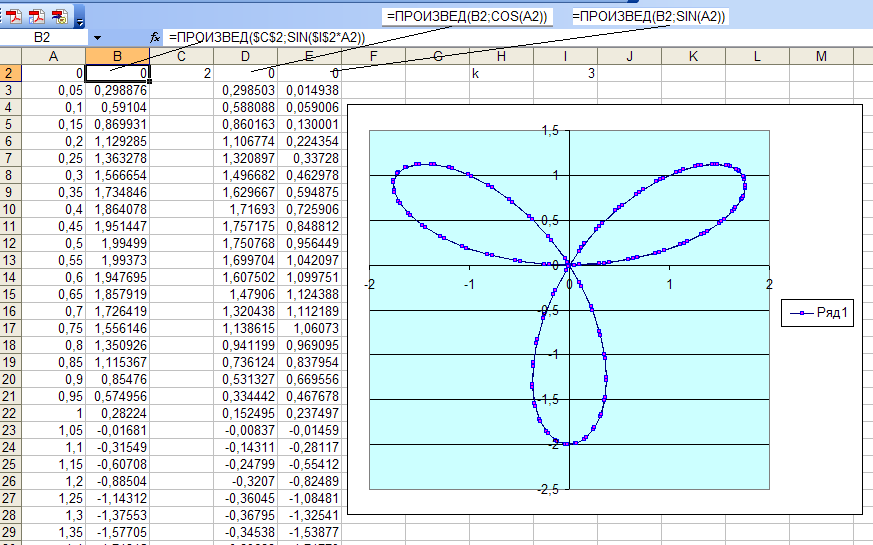The image size is (873, 545).
Task: Click Convert to PDF and Send for Review icon
Action: (x=60, y=17)
